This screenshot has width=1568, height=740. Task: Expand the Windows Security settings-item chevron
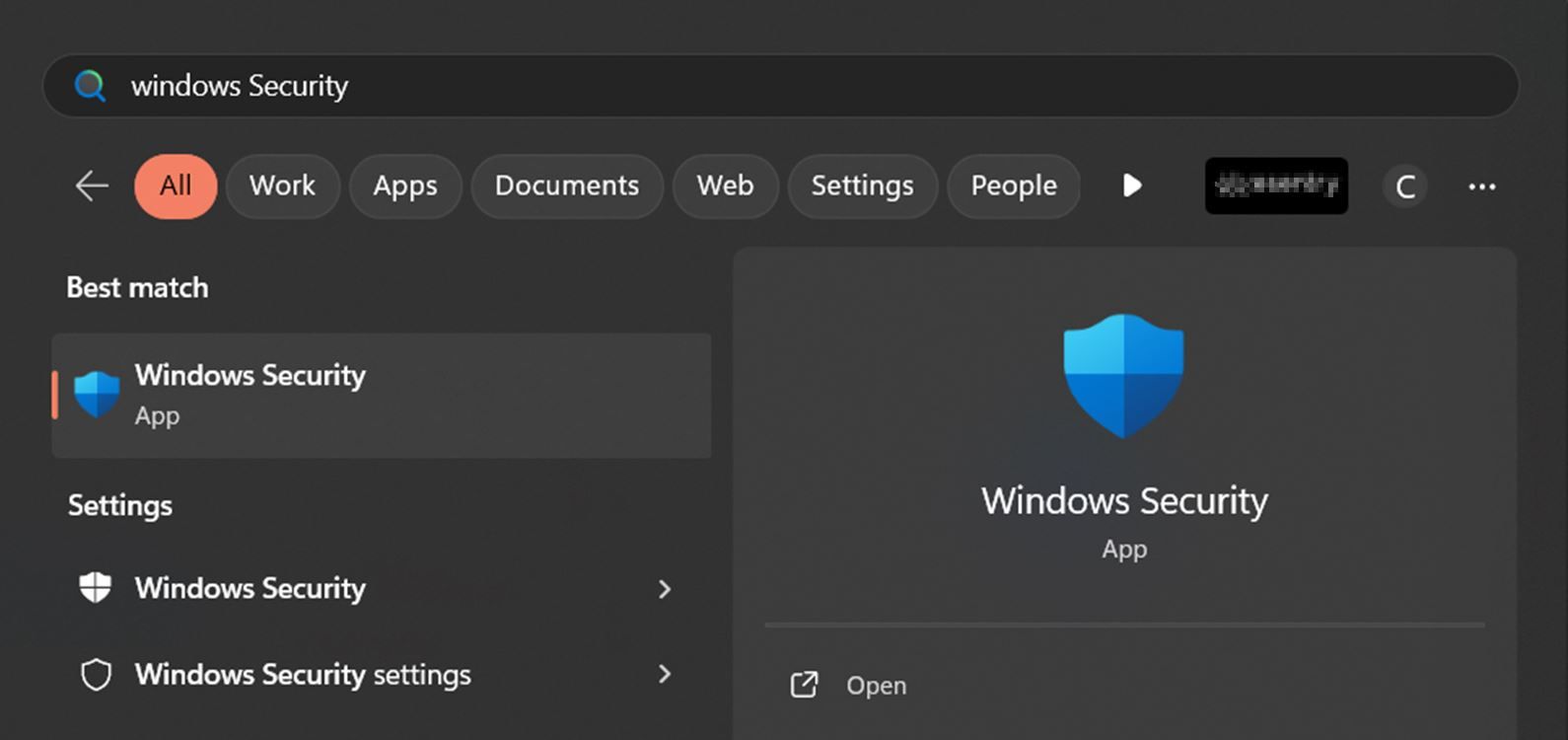click(665, 589)
